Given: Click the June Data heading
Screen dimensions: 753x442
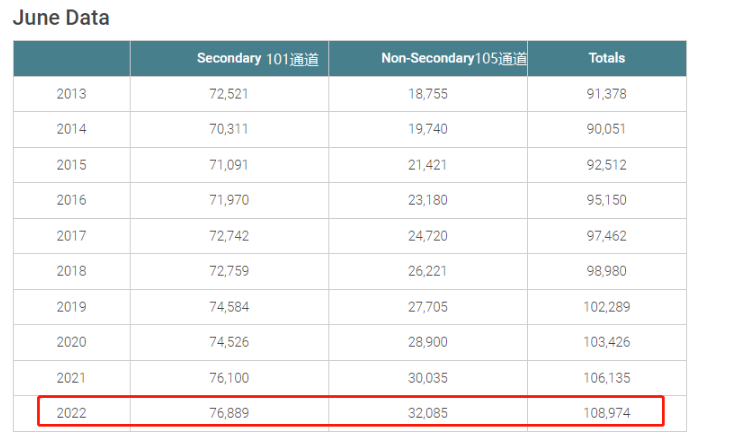Looking at the screenshot, I should tap(61, 18).
